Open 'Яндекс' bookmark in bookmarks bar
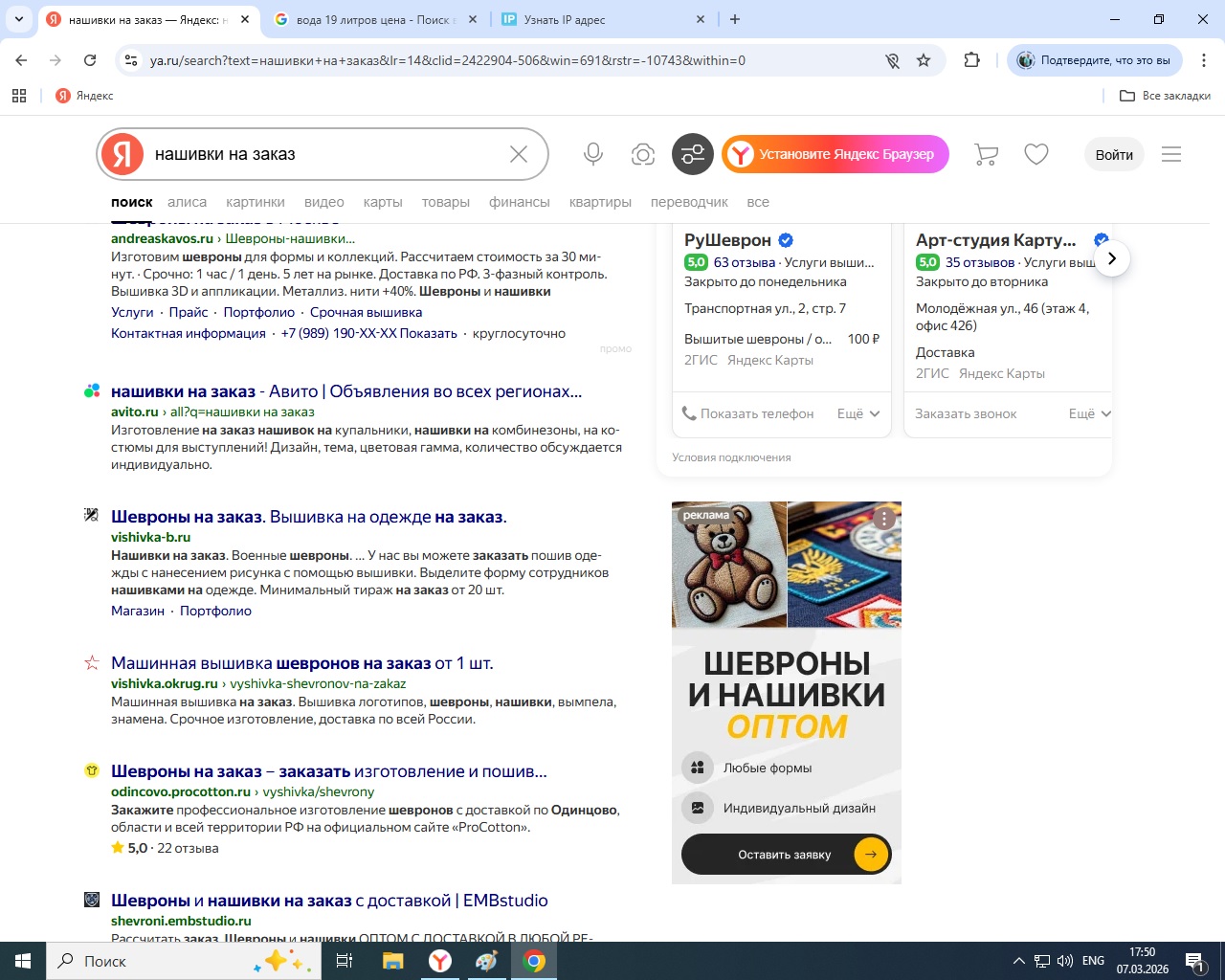The width and height of the screenshot is (1225, 980). point(84,96)
